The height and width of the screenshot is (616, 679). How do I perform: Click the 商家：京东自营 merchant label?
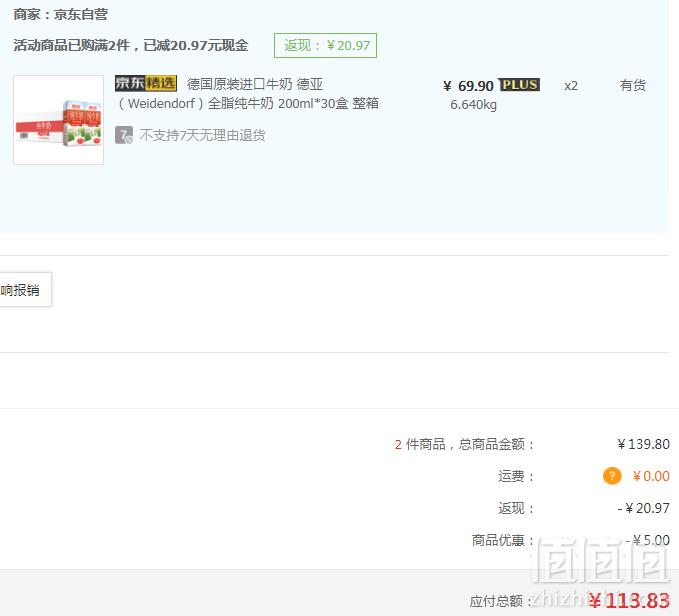click(x=61, y=14)
